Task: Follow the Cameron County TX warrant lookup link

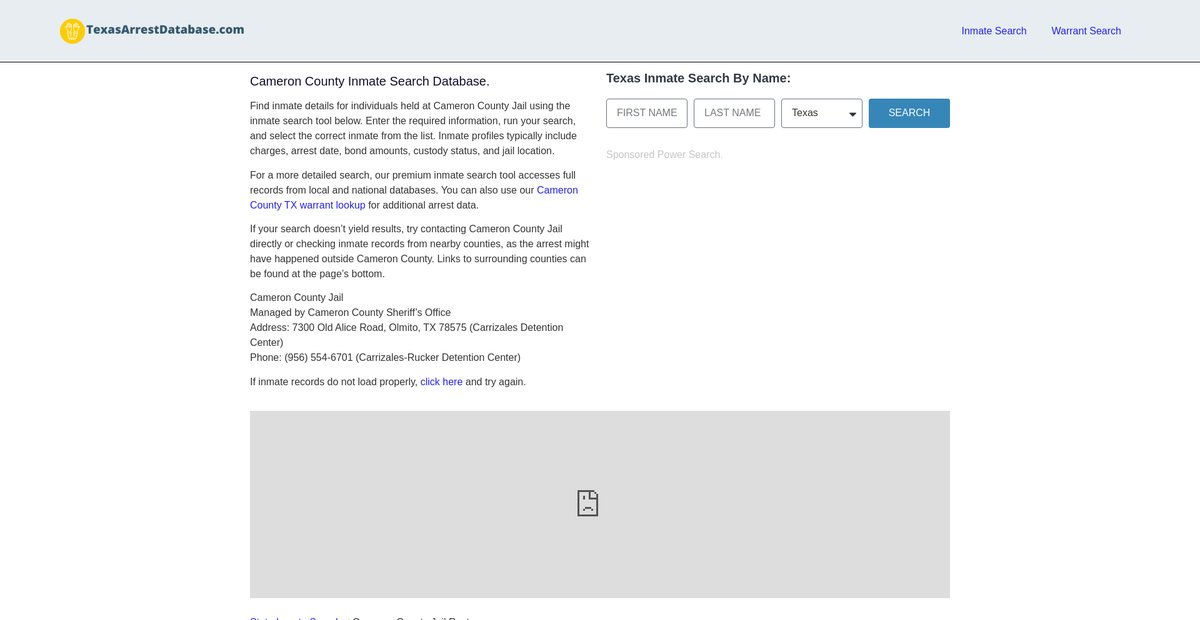Action: (414, 197)
